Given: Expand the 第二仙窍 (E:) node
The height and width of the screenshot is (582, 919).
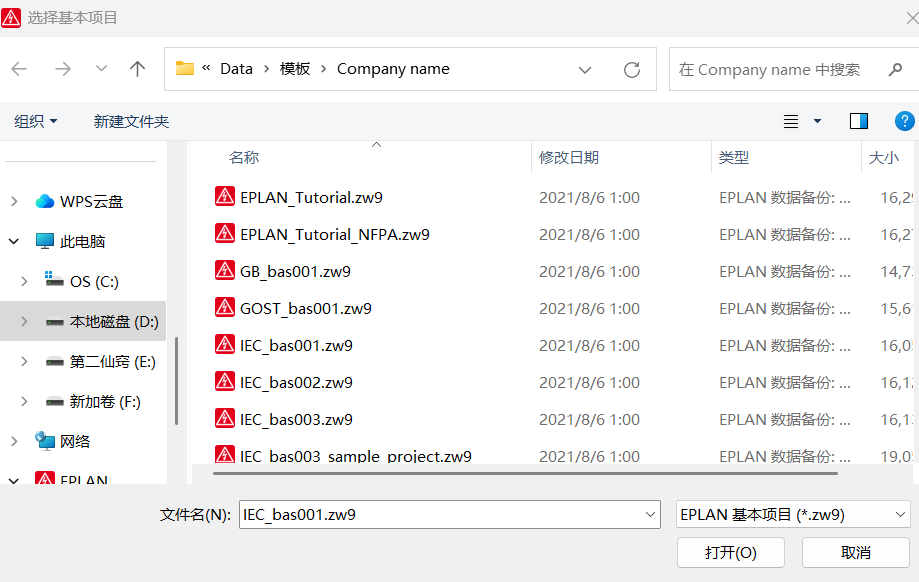Looking at the screenshot, I should [24, 362].
